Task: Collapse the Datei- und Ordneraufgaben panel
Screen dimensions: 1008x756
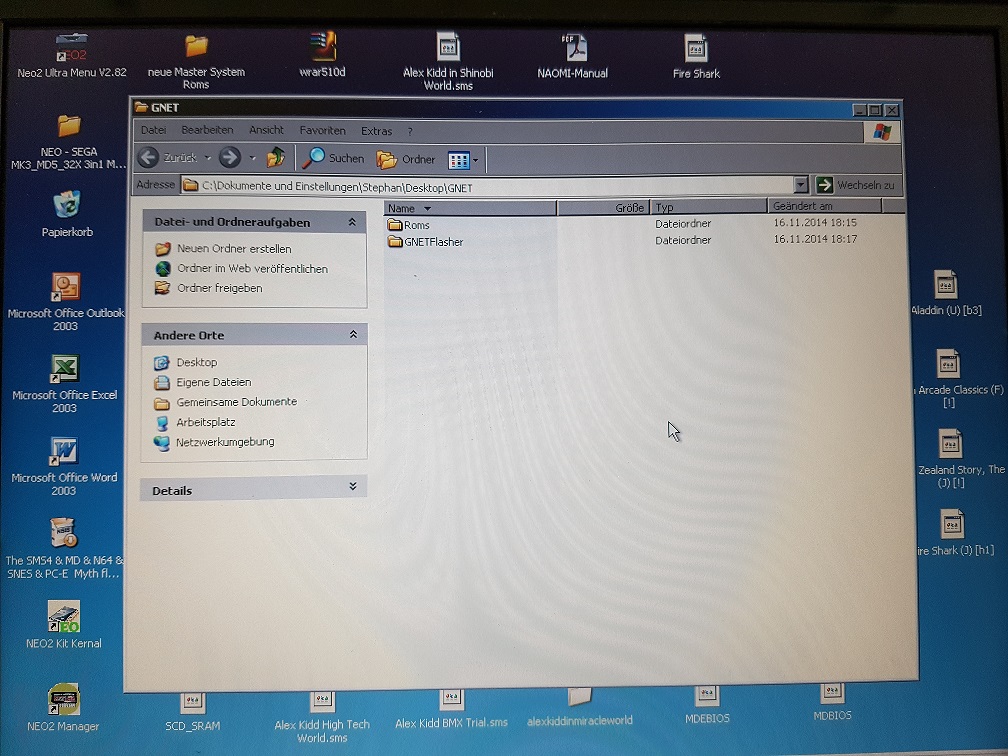Action: 352,222
